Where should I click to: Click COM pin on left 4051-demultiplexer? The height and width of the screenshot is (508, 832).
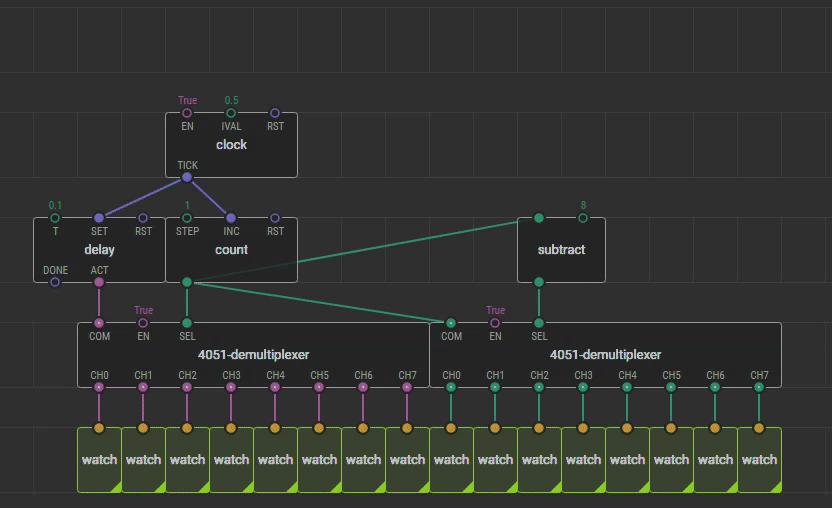99,323
